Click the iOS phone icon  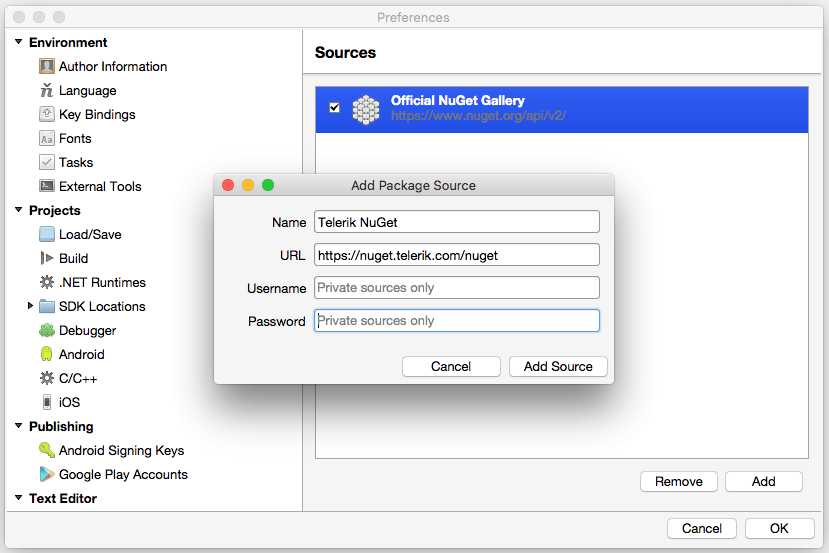pos(47,402)
